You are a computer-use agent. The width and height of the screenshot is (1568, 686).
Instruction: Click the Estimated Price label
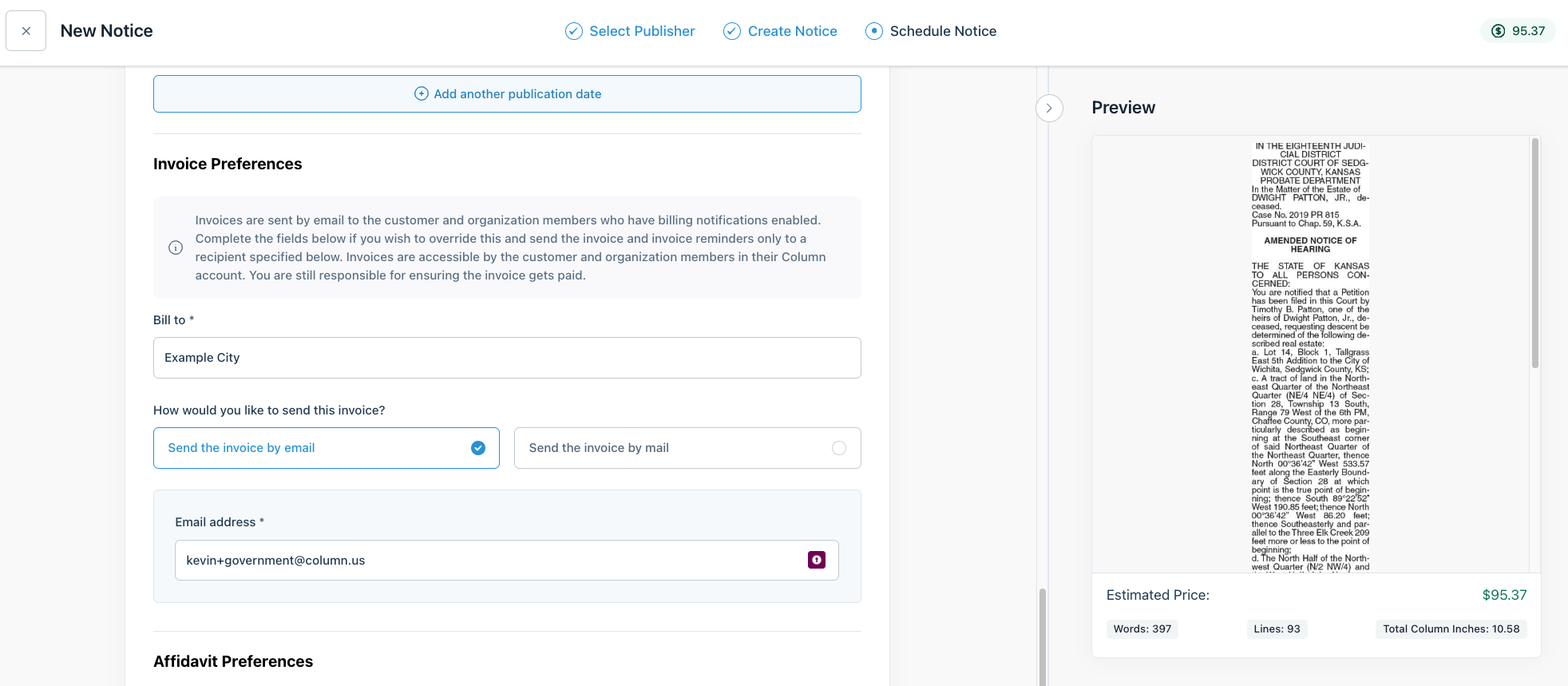pos(1158,595)
